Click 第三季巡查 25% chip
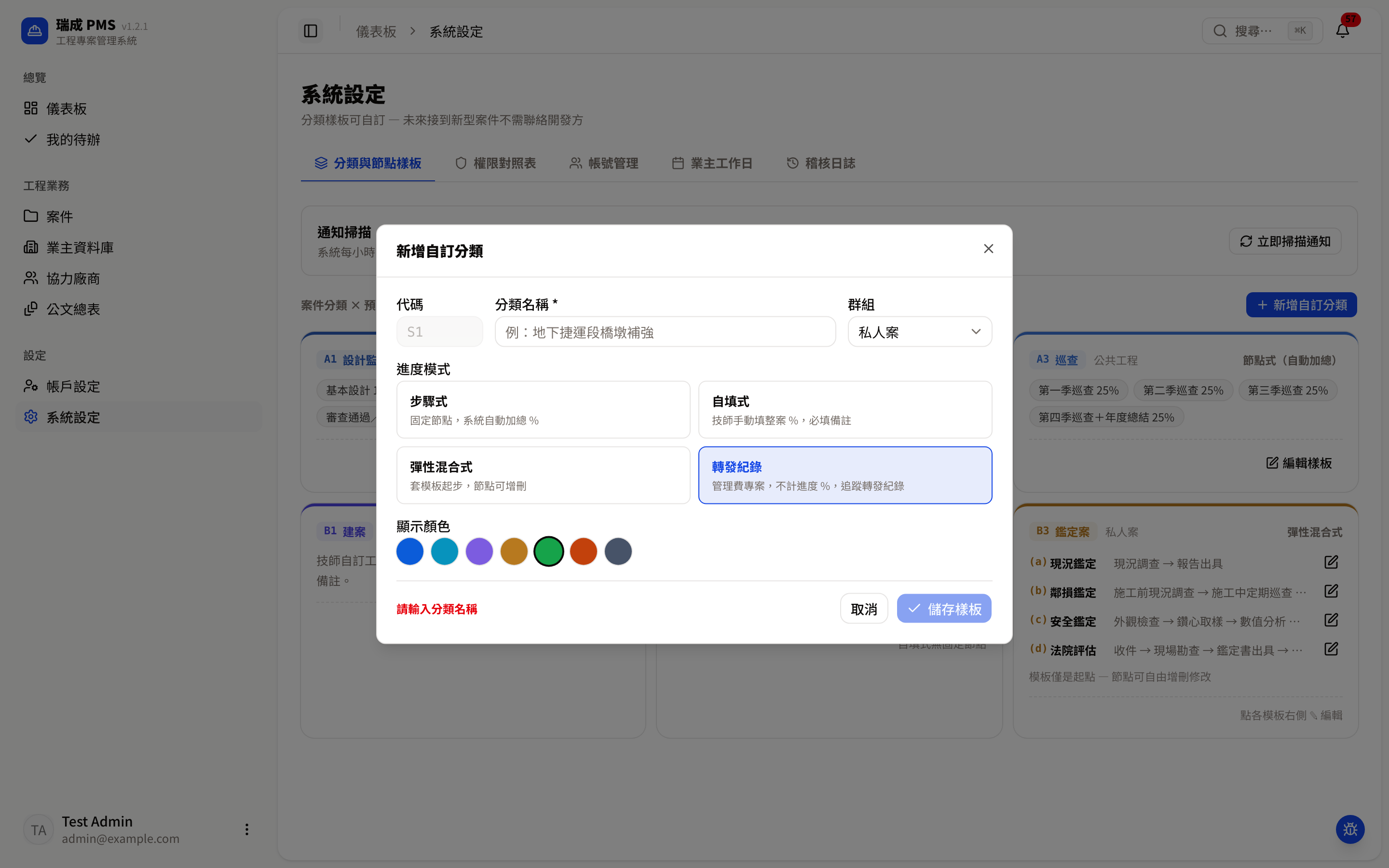The image size is (1389, 868). point(1287,391)
